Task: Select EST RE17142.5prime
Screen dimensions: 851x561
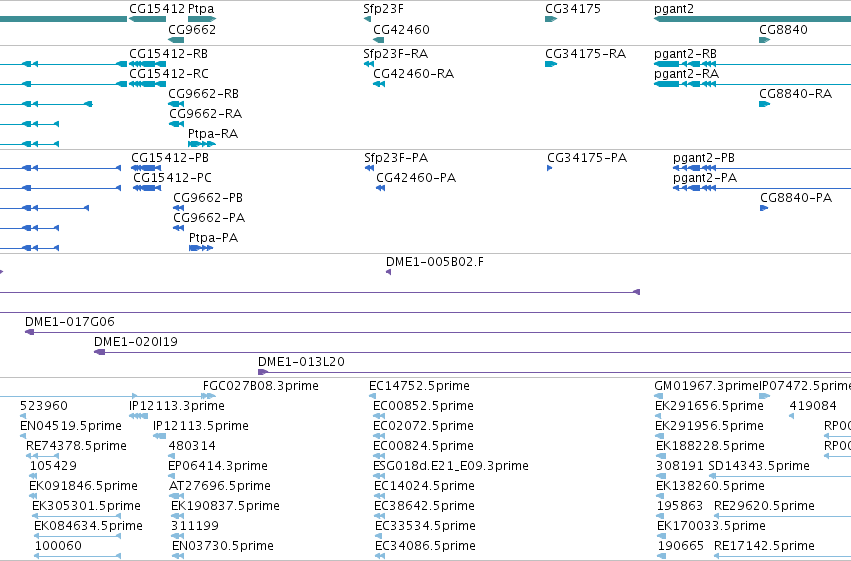Action: (764, 546)
